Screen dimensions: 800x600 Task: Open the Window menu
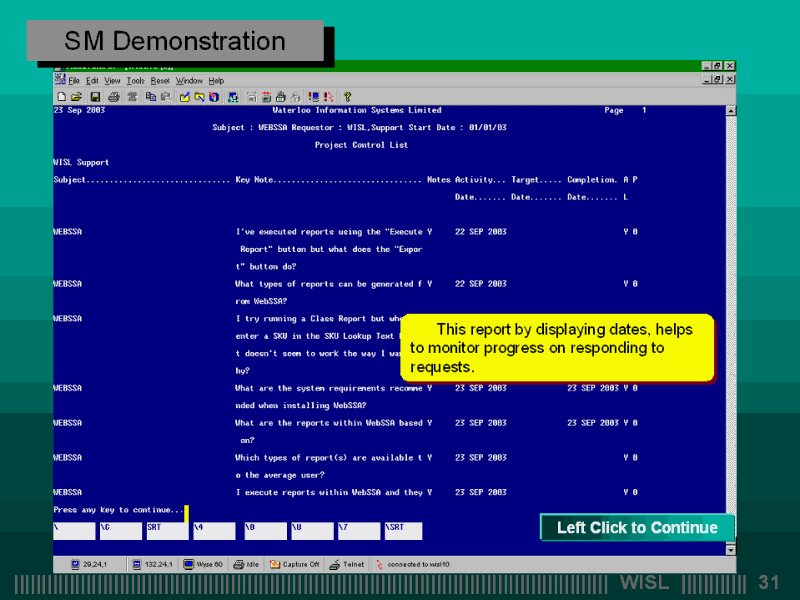[189, 81]
